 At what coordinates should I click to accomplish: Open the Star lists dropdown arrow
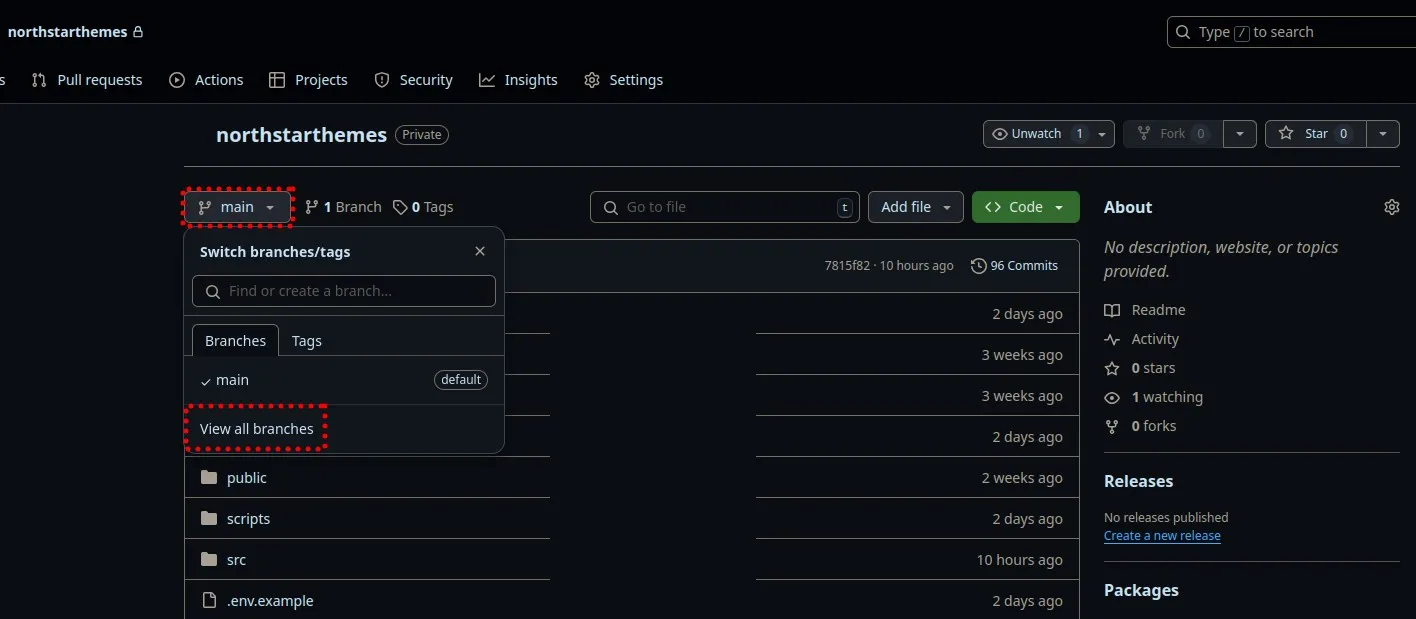pyautogui.click(x=1383, y=134)
